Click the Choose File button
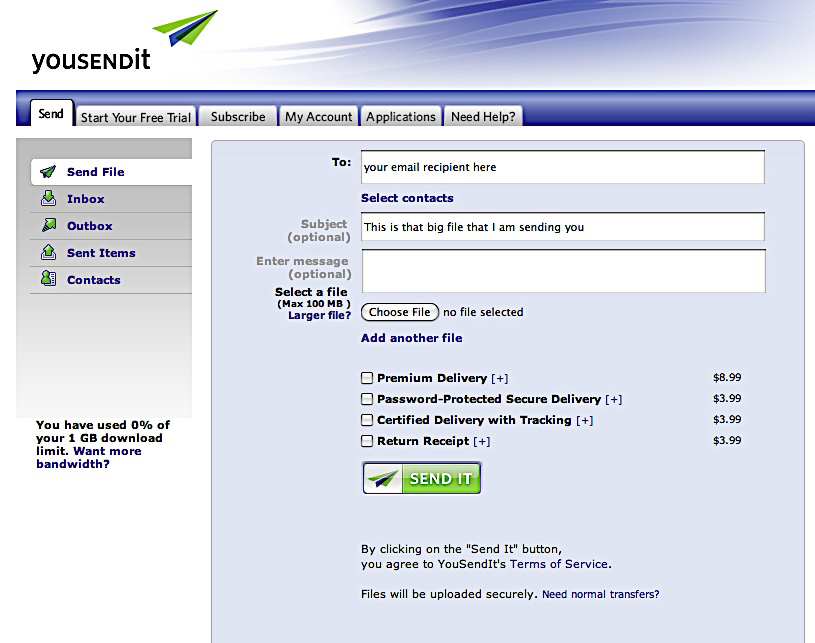 coord(400,312)
